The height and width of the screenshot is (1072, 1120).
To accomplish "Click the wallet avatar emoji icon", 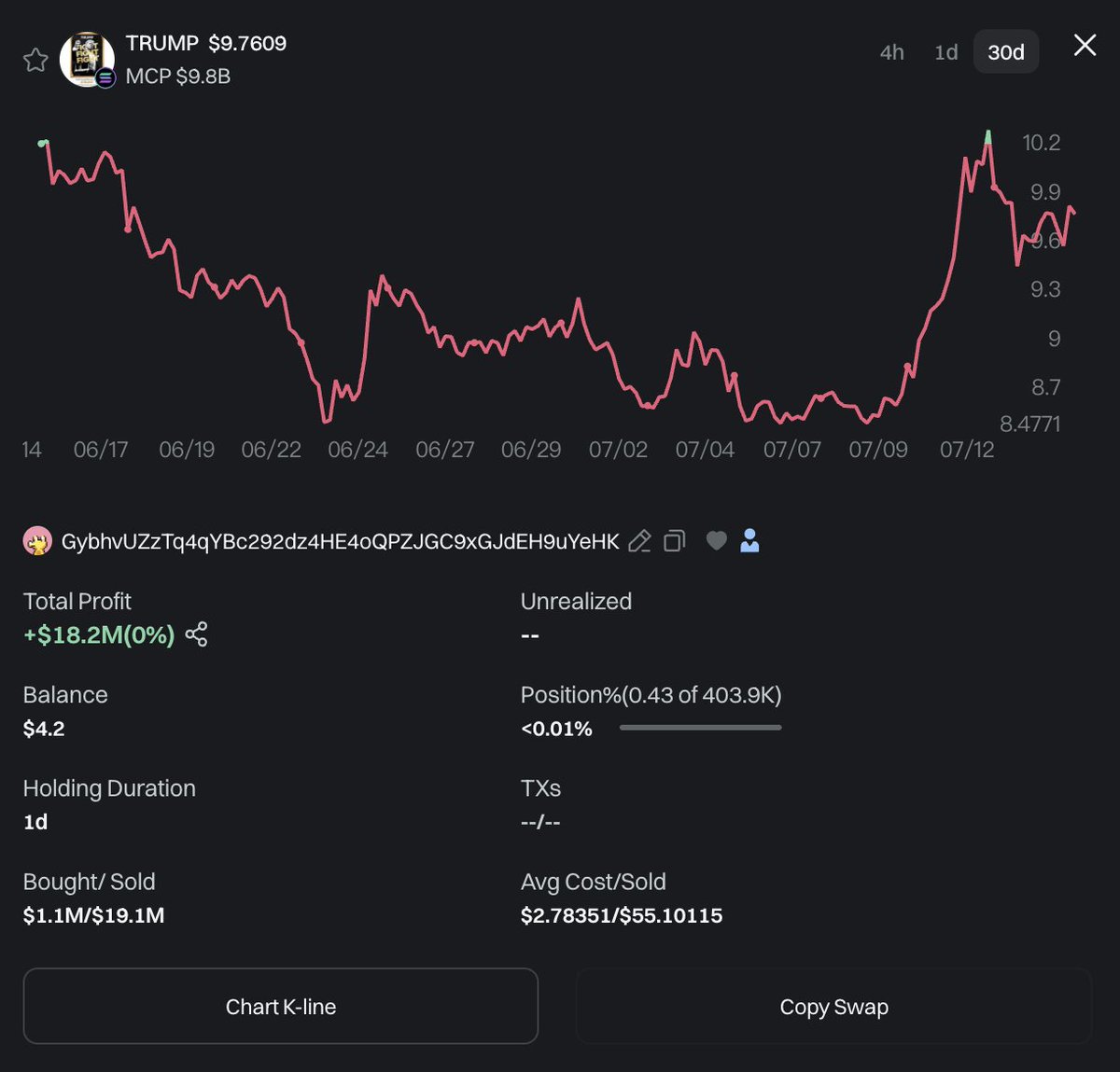I will [37, 541].
